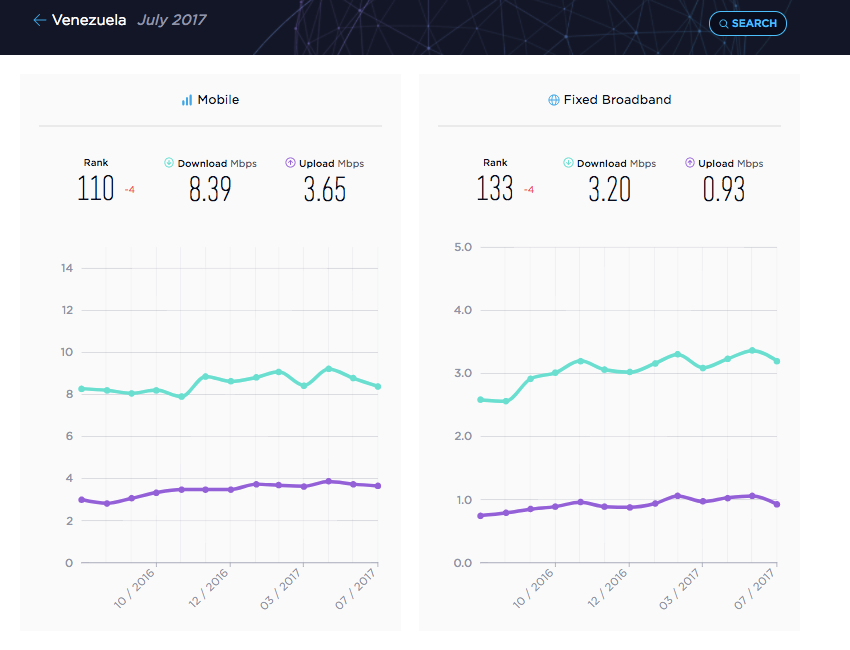Click the Mobile Download Mbps arrow icon
850x650 pixels.
pos(169,163)
